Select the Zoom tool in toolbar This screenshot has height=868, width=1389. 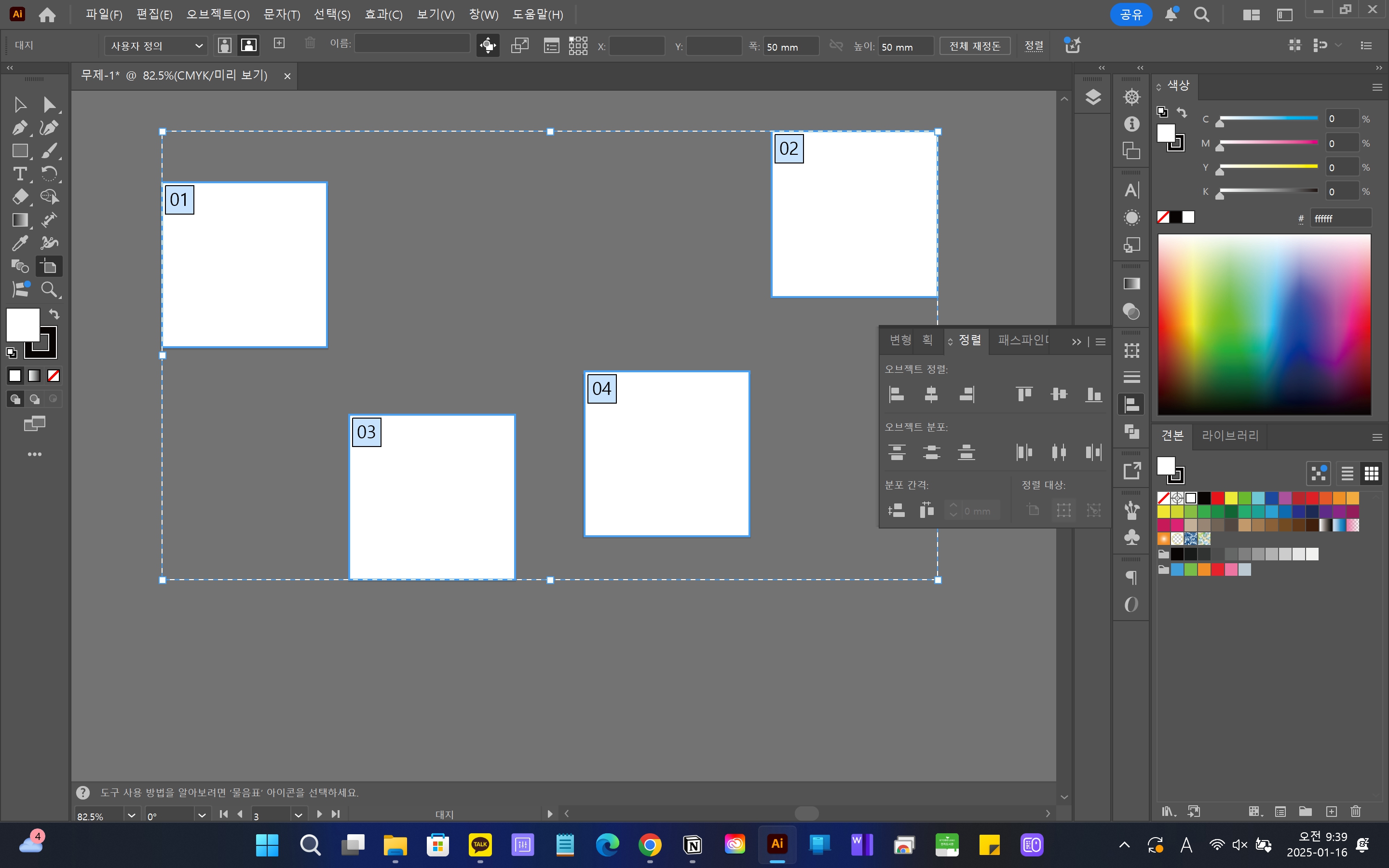coord(49,289)
